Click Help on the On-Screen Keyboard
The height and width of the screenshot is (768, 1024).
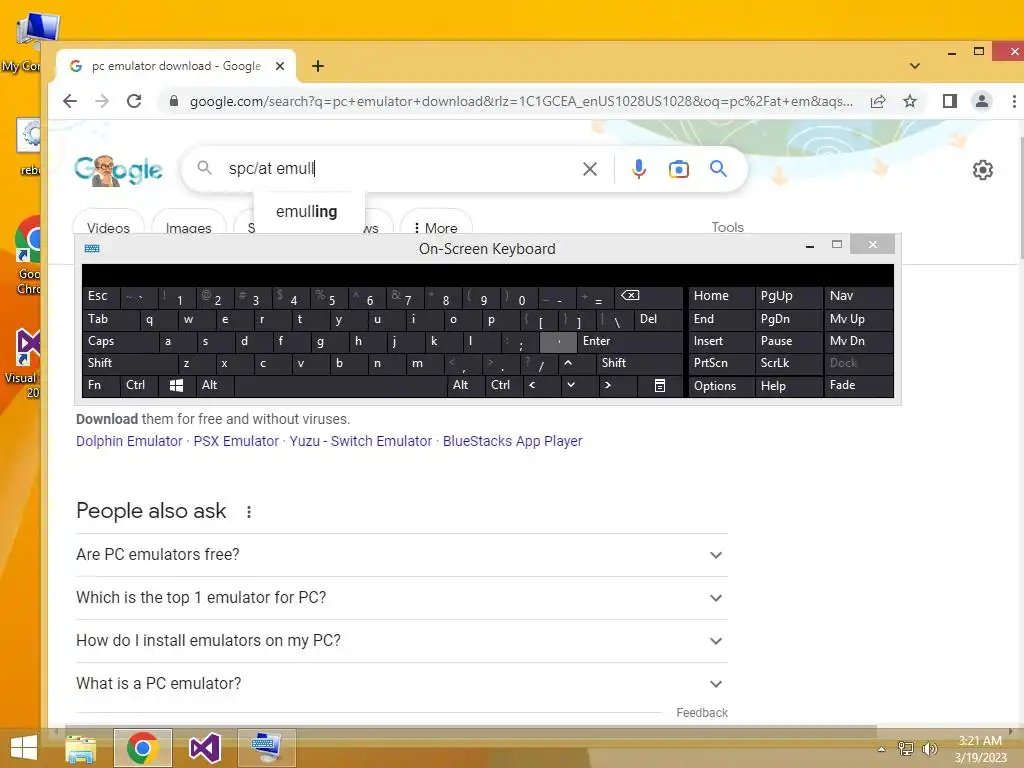[788, 385]
